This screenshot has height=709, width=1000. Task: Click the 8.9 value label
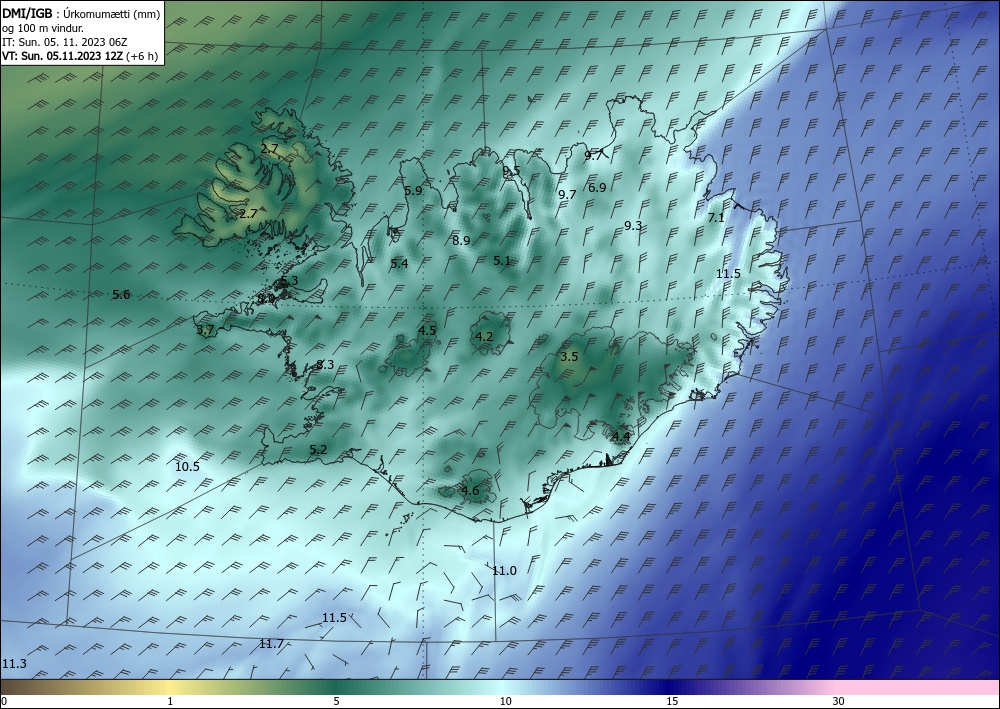pos(461,240)
